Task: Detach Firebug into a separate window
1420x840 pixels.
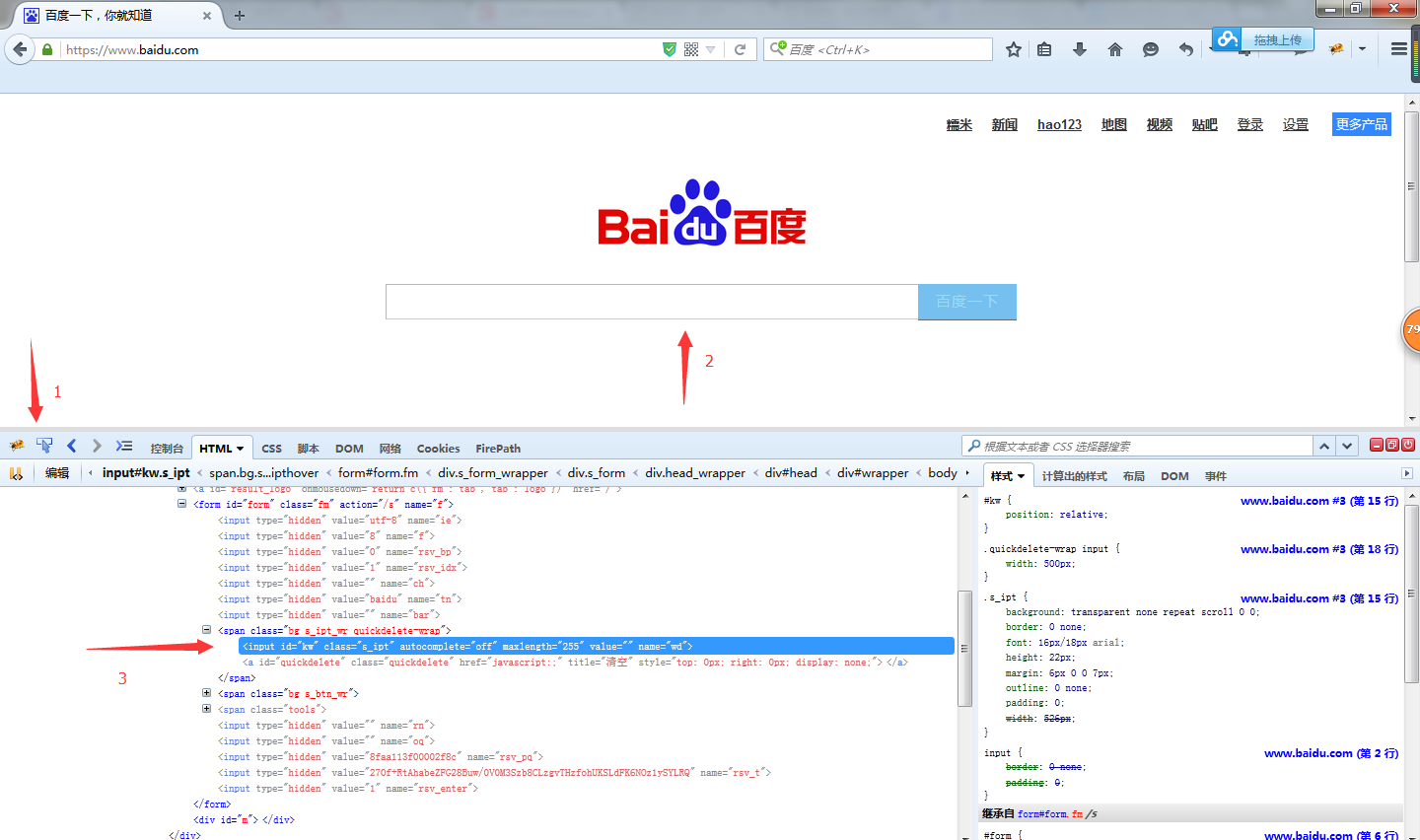Action: coord(1392,446)
